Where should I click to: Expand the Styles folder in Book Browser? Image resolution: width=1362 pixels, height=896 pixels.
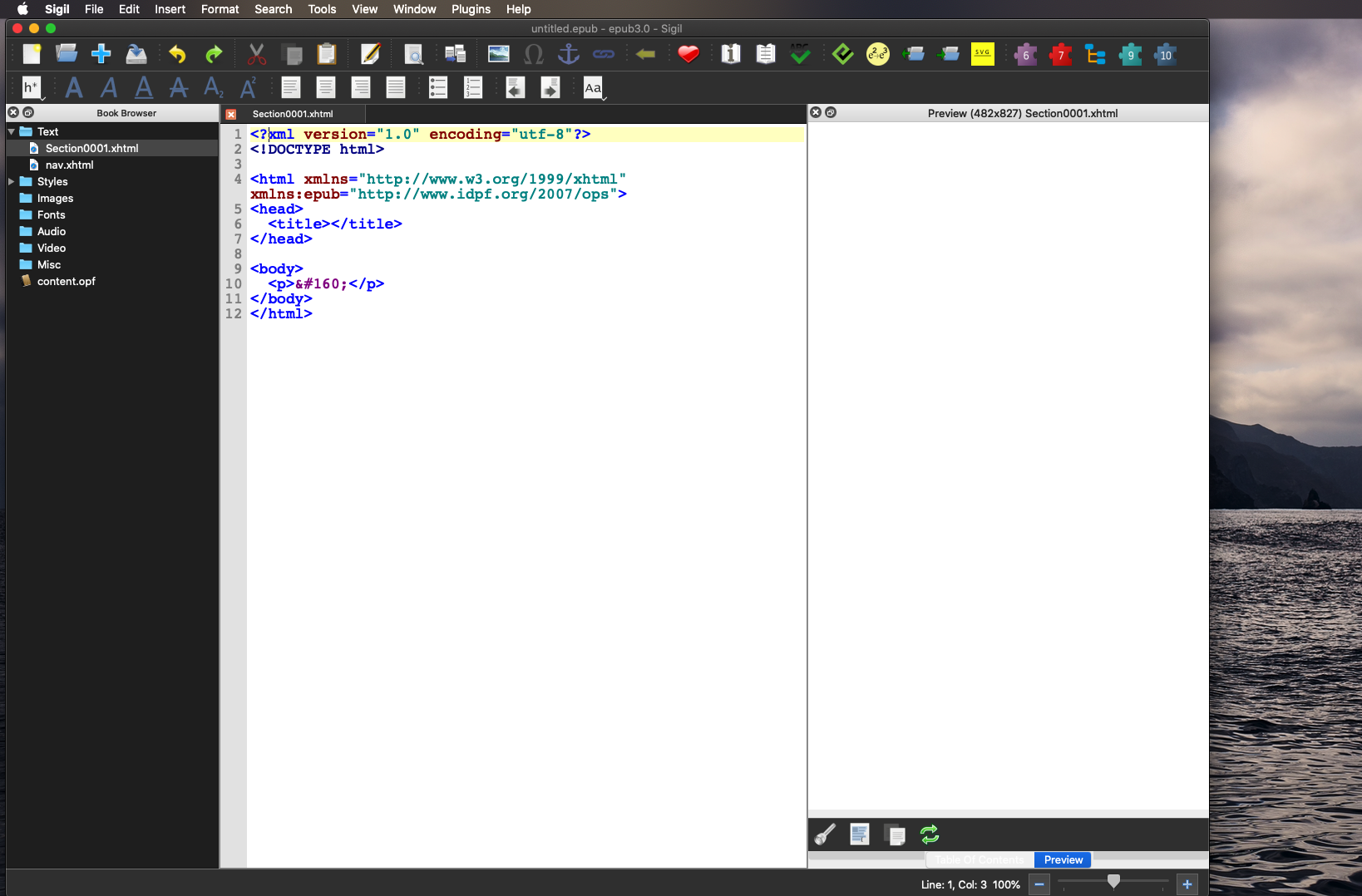point(12,181)
